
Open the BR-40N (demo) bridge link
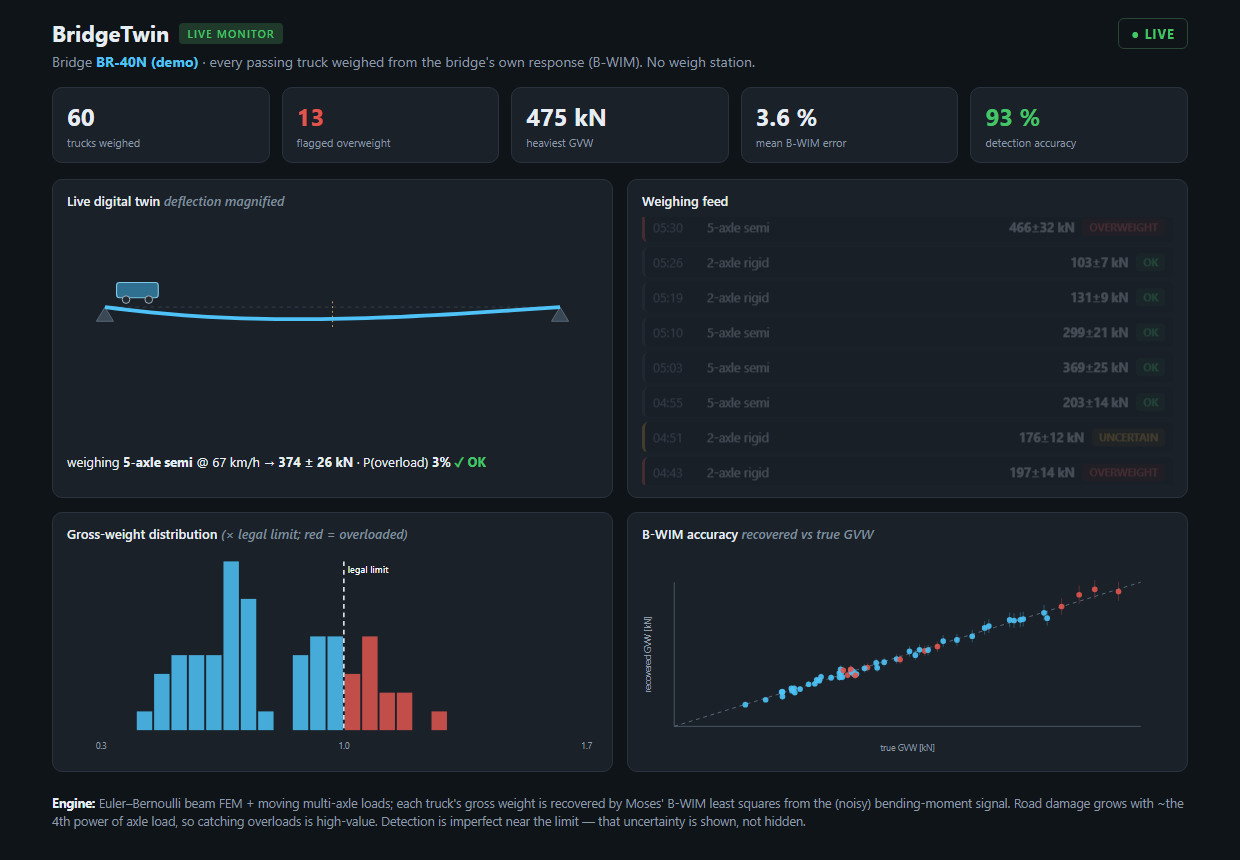(x=147, y=62)
